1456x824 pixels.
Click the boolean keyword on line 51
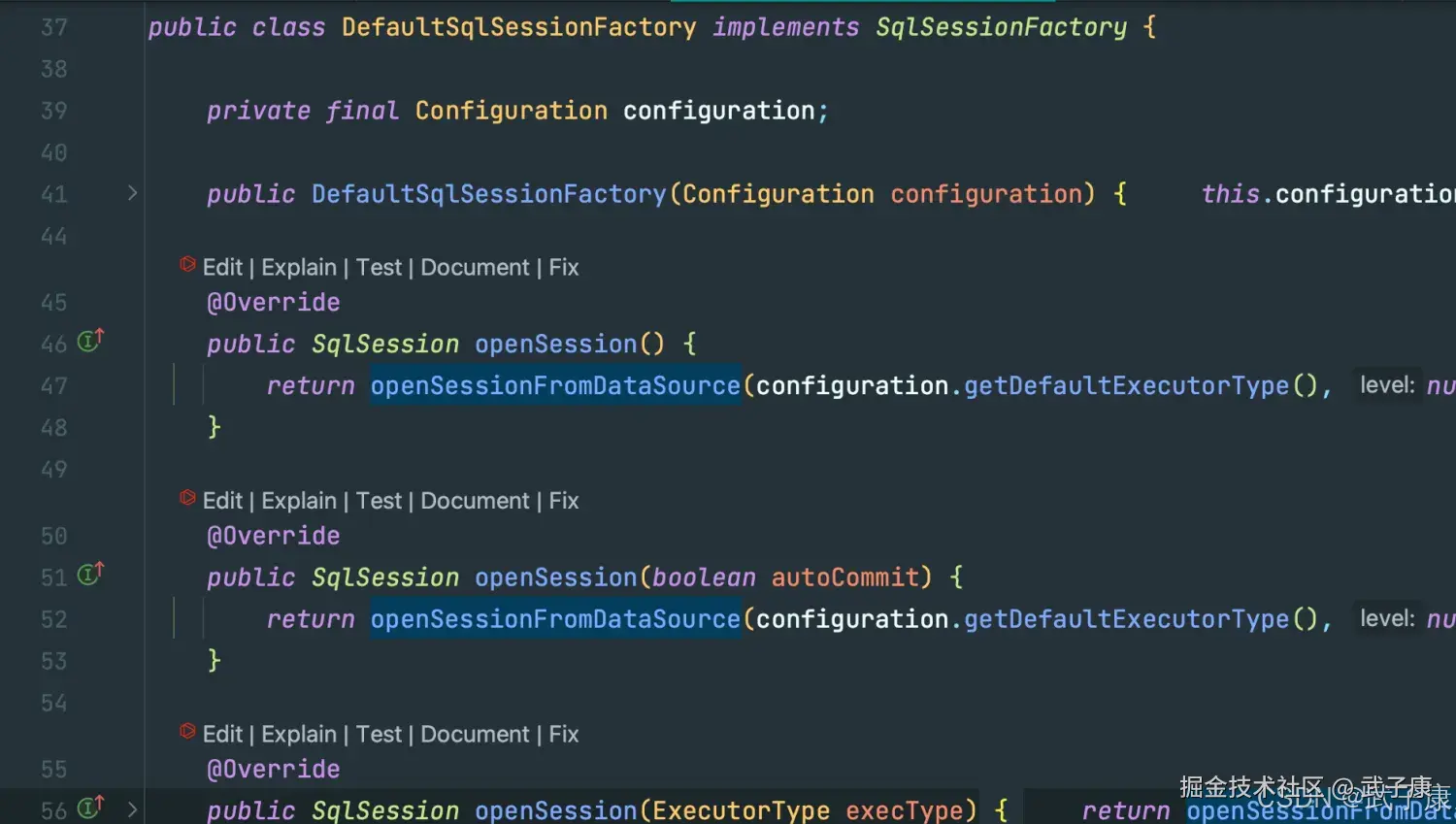[x=704, y=577]
